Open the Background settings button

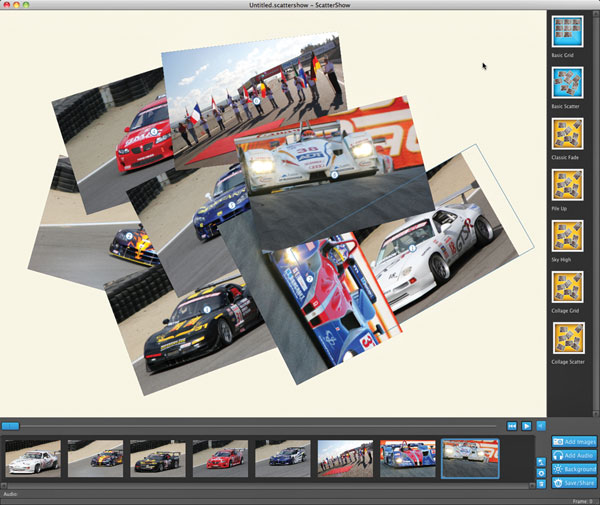574,469
